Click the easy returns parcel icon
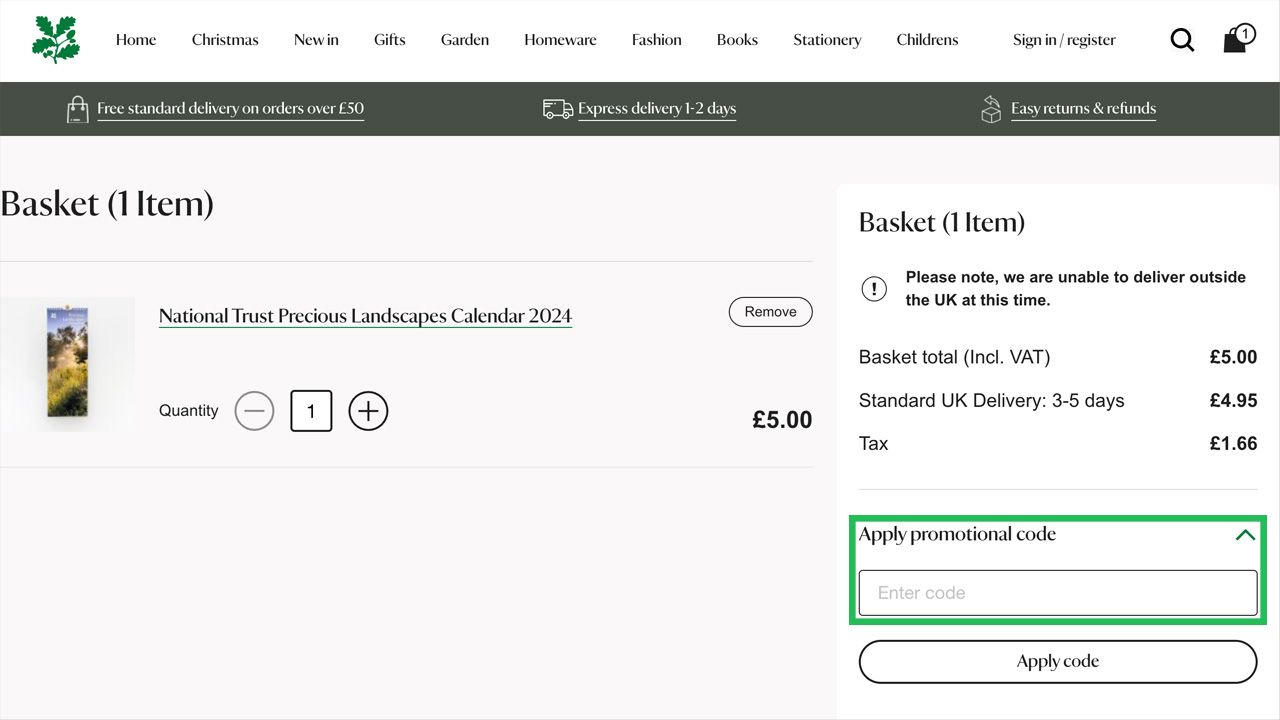This screenshot has width=1280, height=720. click(991, 108)
